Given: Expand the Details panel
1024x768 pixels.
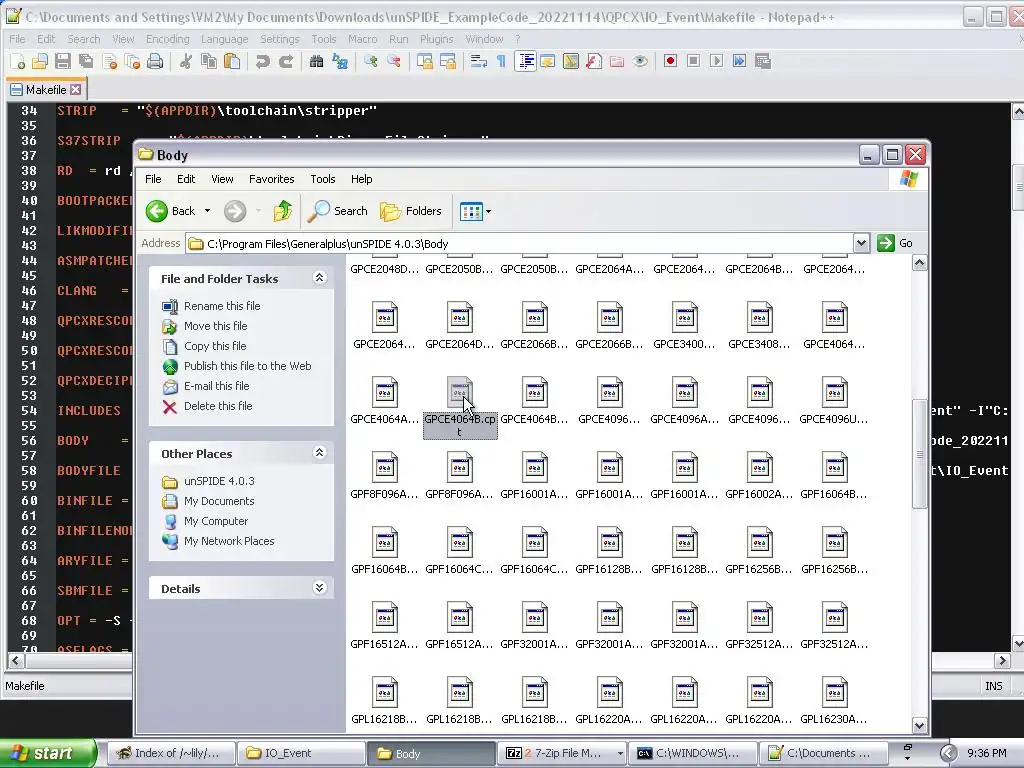Looking at the screenshot, I should click(x=319, y=588).
